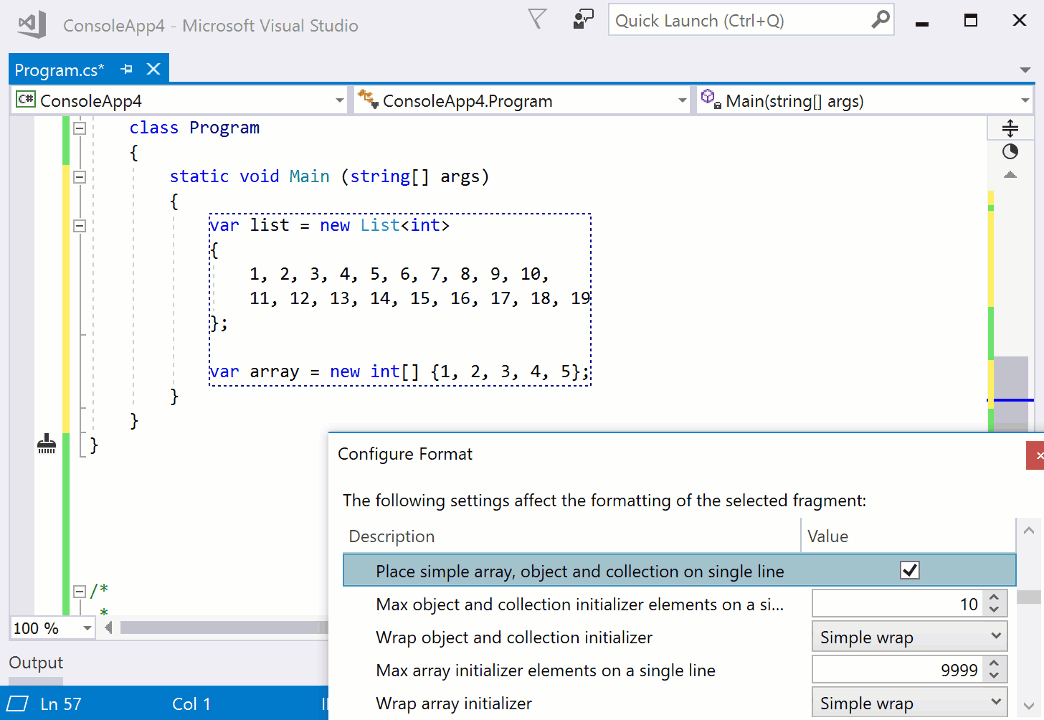The image size is (1044, 720).
Task: Increase max object initializer elements value
Action: pyautogui.click(x=994, y=598)
